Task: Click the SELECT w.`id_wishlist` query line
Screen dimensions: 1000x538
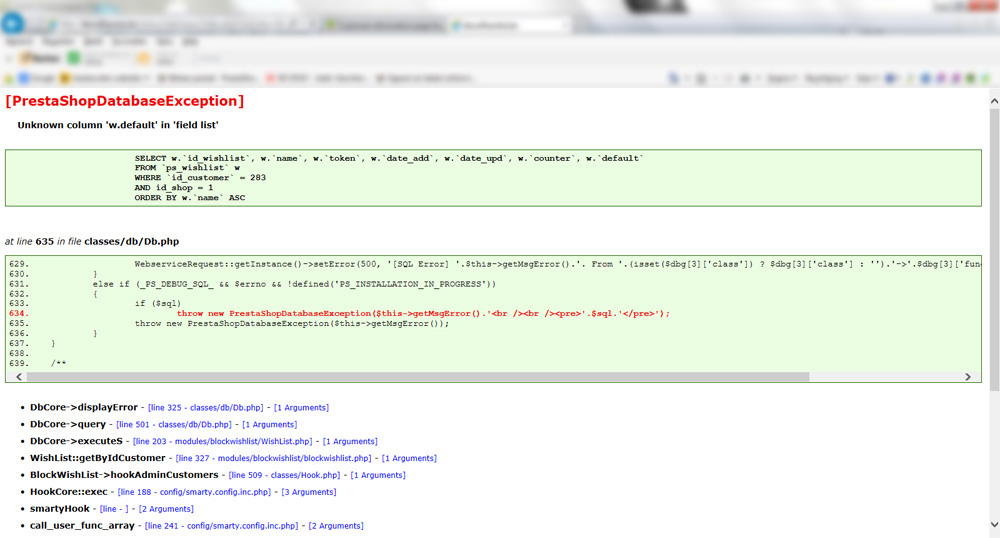Action: point(389,158)
